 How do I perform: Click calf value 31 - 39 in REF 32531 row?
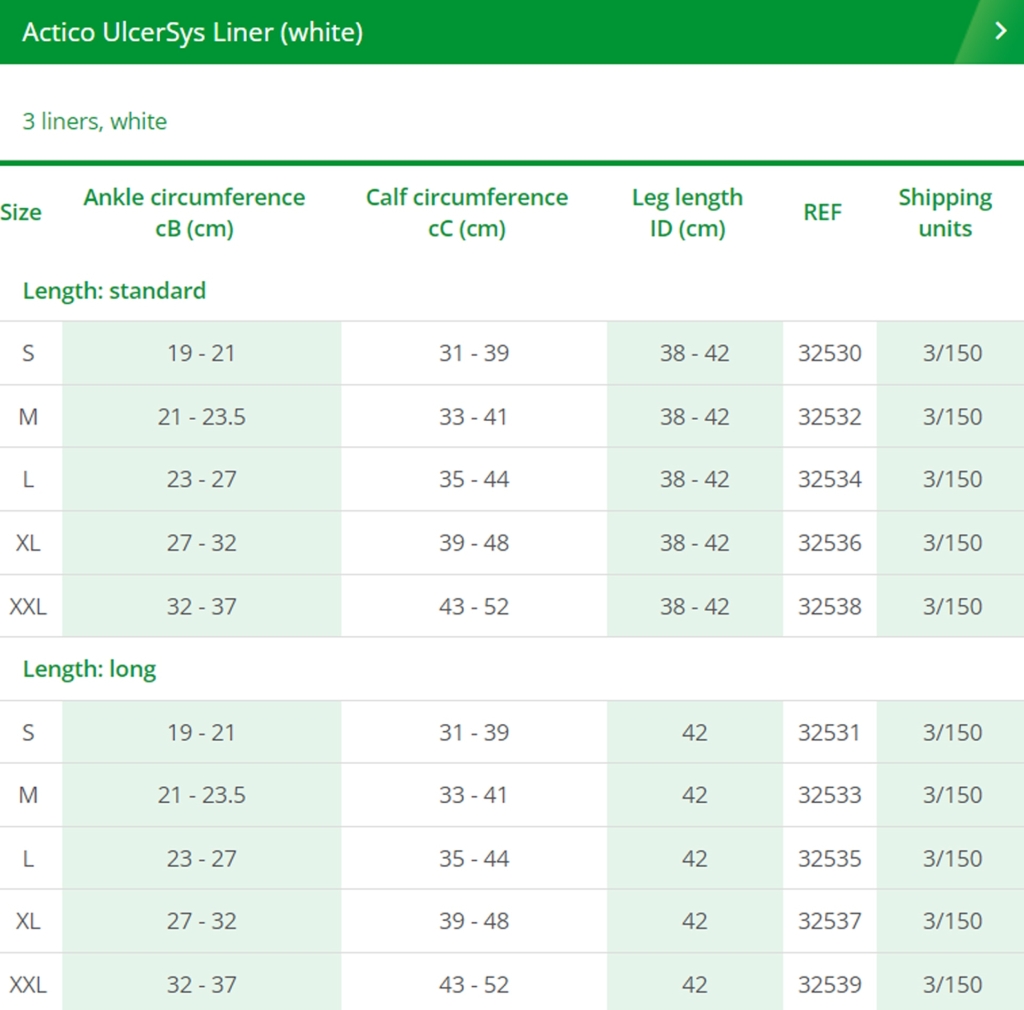[473, 733]
